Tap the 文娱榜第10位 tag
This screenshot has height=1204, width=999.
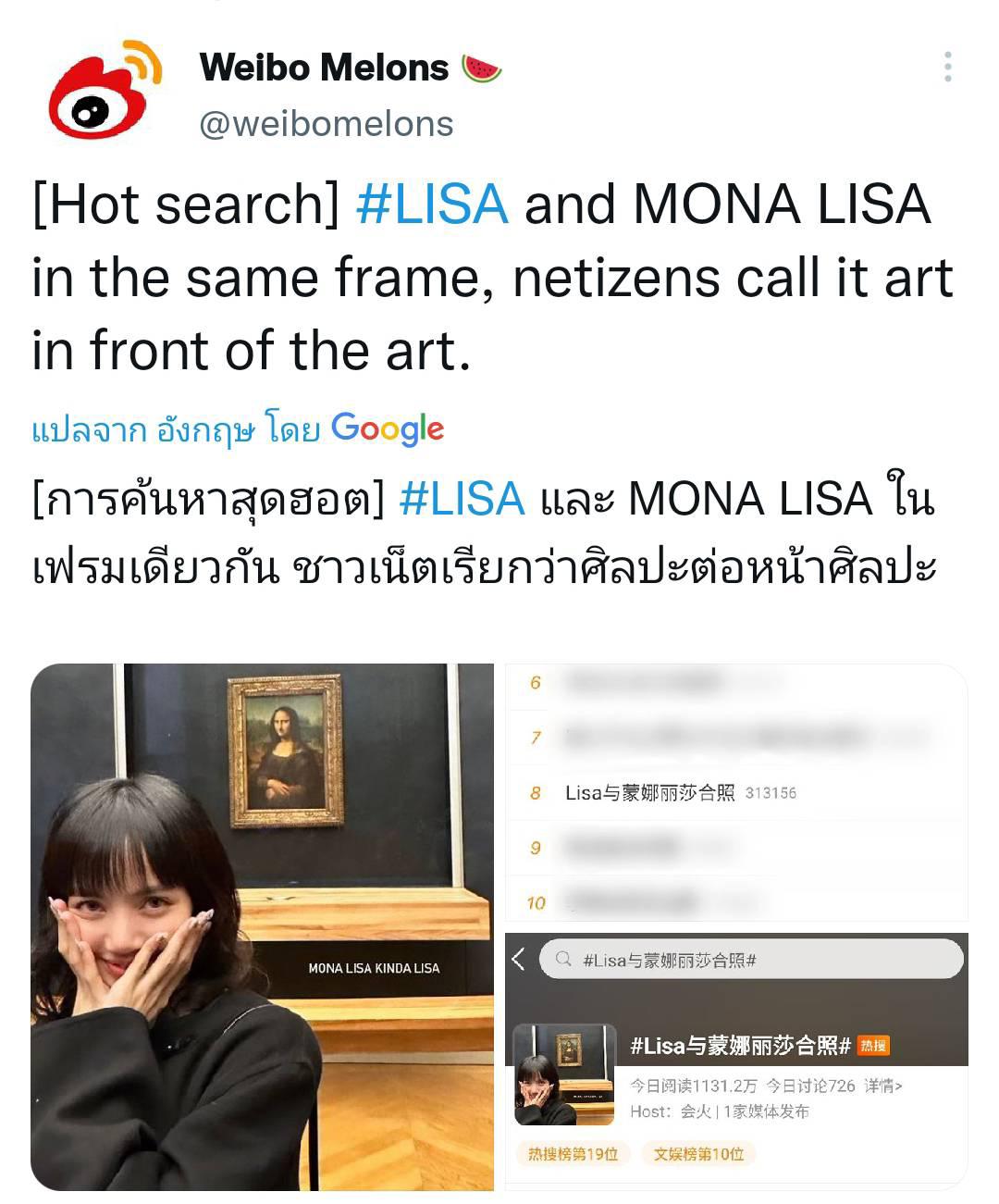pos(698,1154)
